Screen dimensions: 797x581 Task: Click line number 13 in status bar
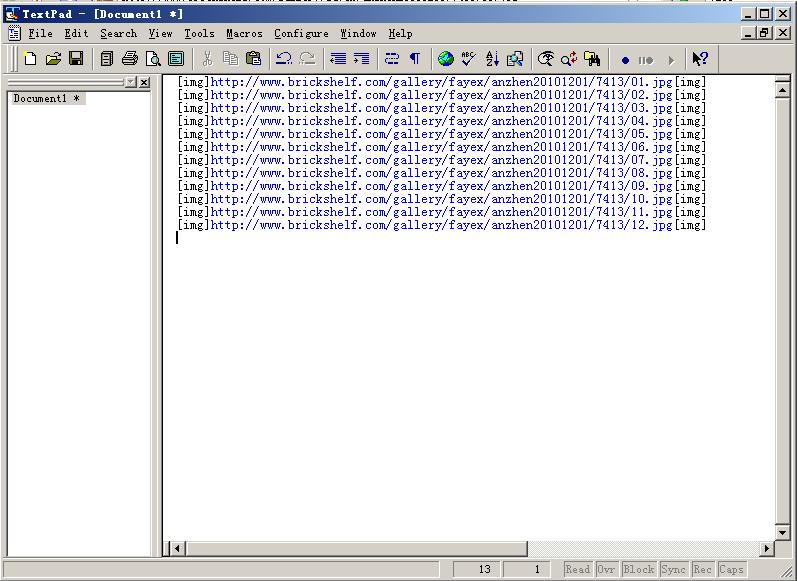coord(476,569)
